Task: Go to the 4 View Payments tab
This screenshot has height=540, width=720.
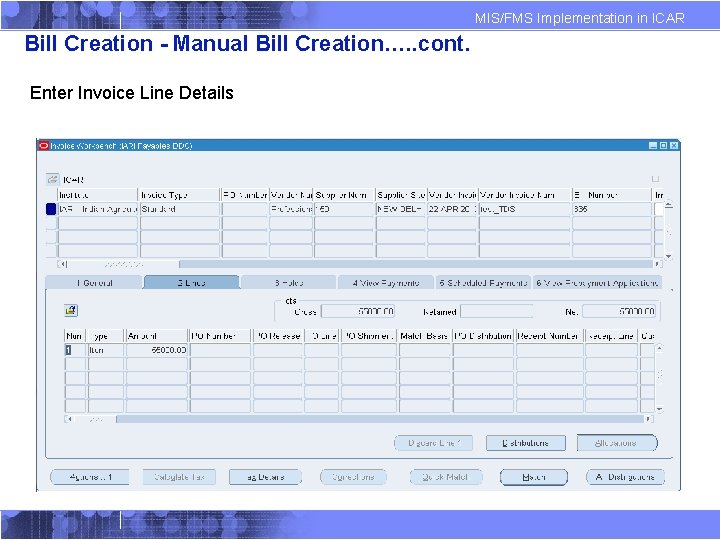Action: coord(386,282)
